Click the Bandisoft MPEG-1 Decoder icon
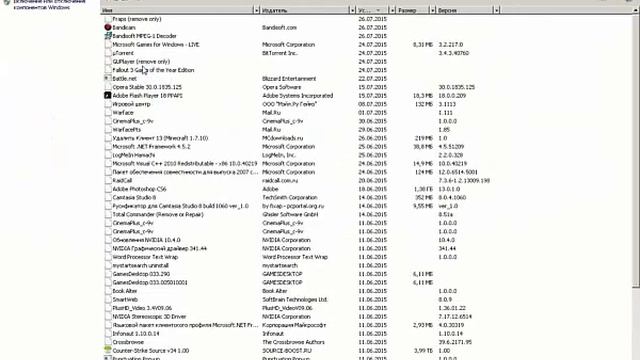Screen dimensions: 640x360 point(108,36)
